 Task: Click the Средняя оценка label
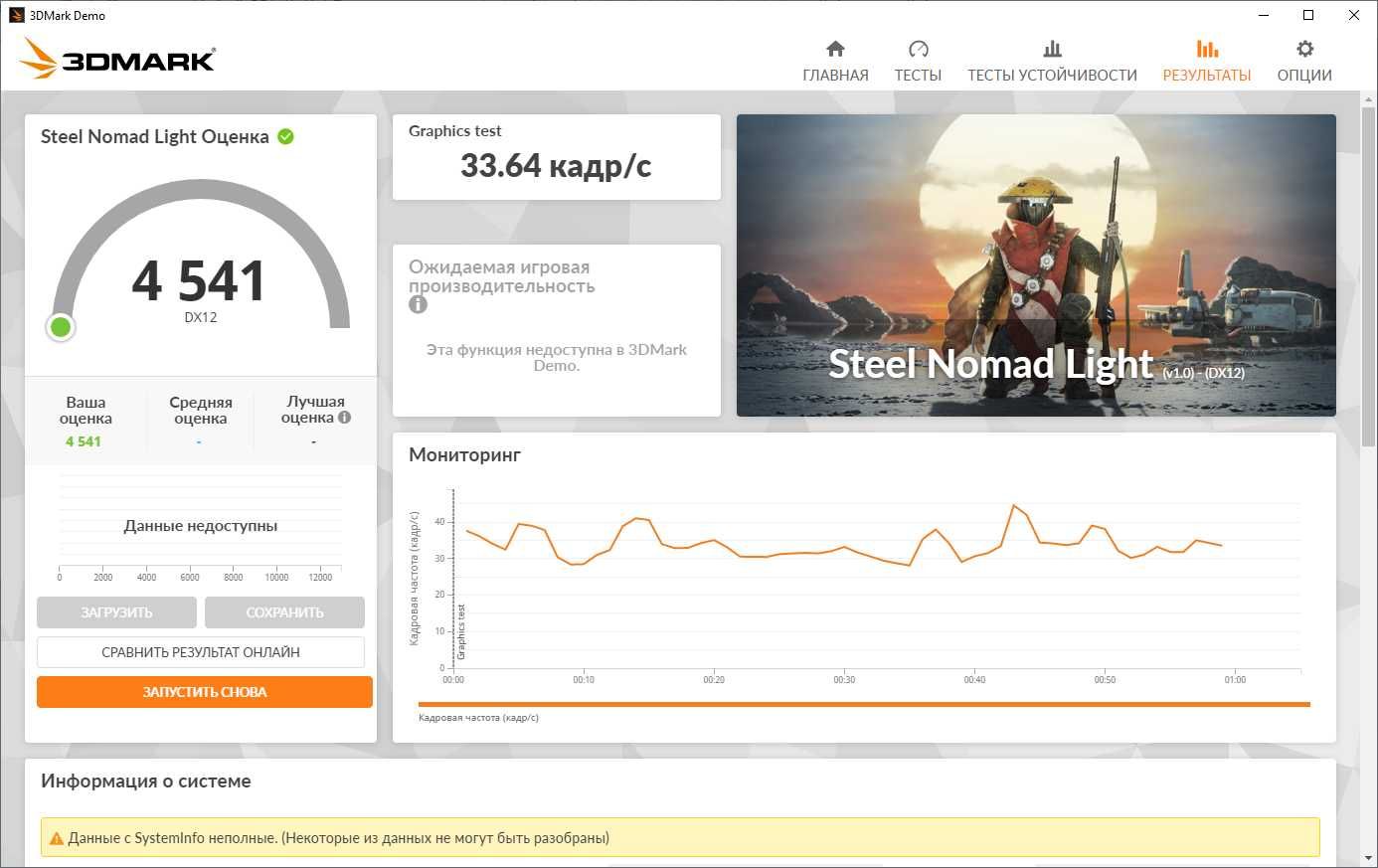click(201, 411)
